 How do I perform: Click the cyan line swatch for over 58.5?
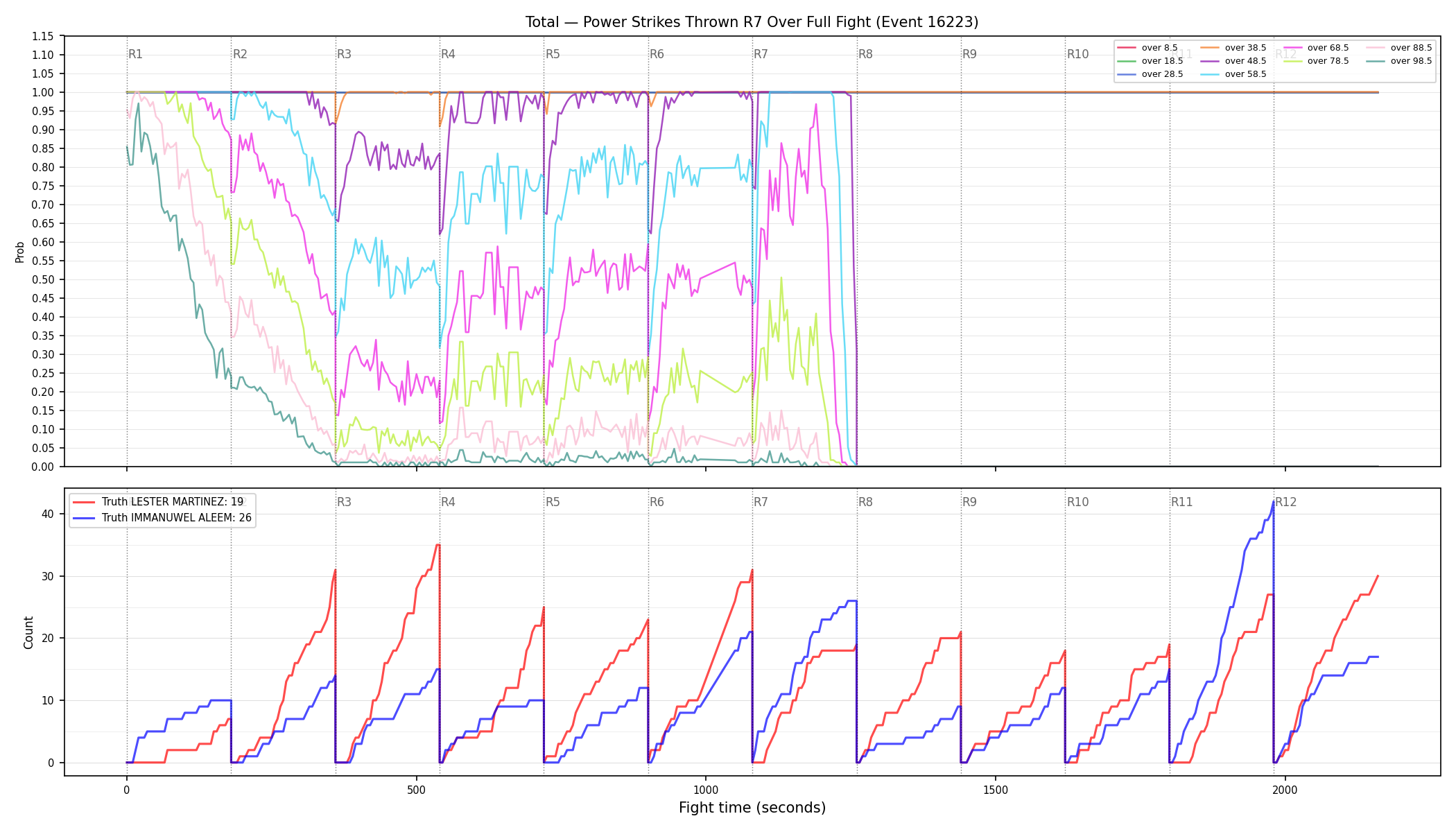[x=1209, y=74]
